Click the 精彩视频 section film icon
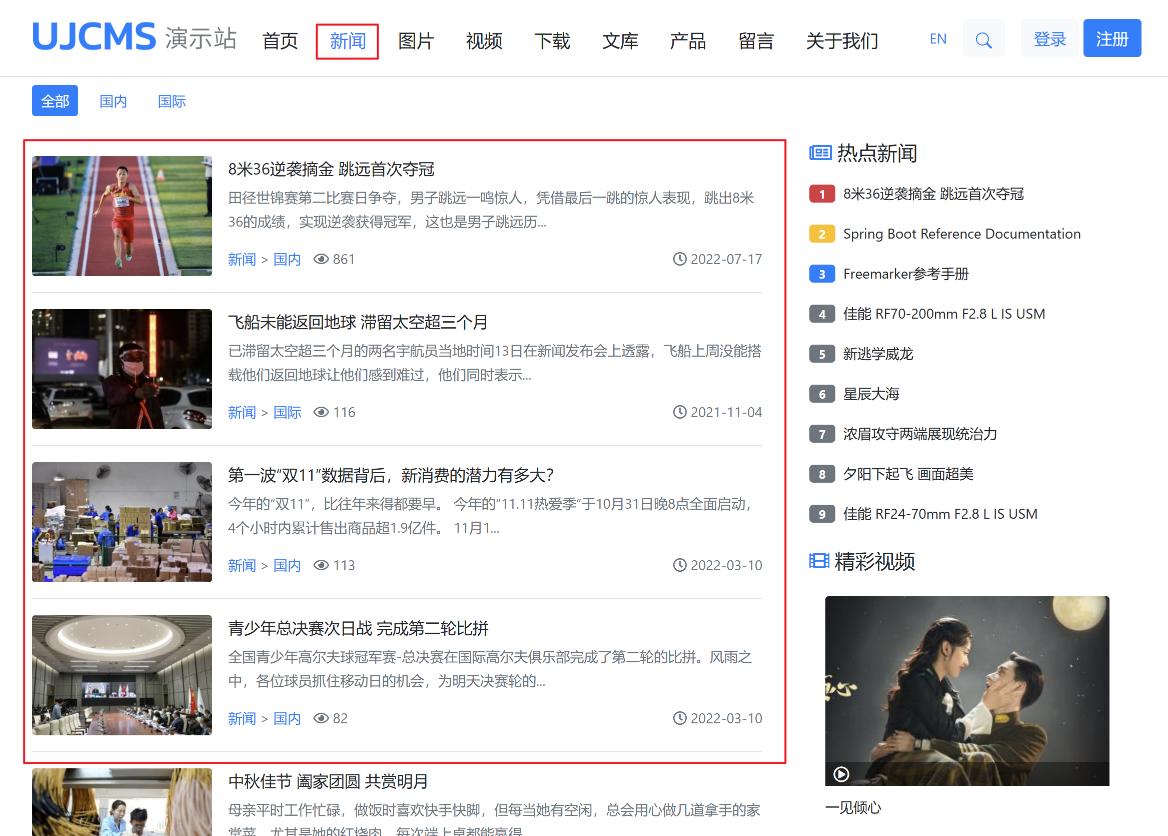The image size is (1168, 836). pyautogui.click(x=819, y=561)
